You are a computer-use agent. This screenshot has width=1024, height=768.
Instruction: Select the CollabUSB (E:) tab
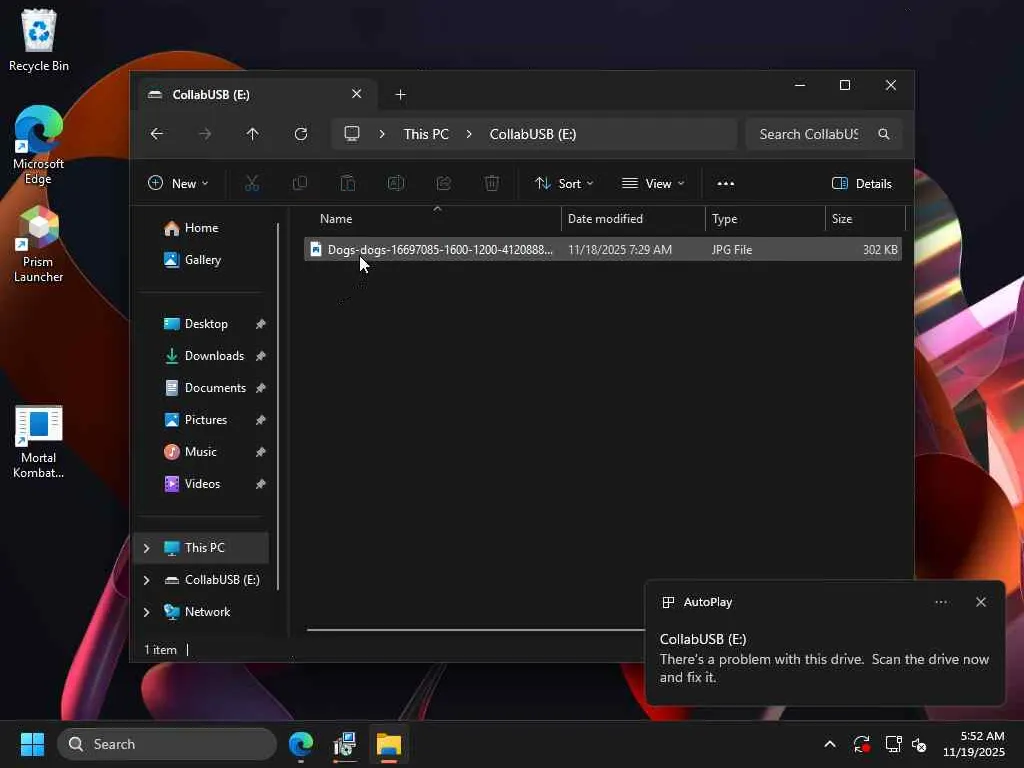256,95
